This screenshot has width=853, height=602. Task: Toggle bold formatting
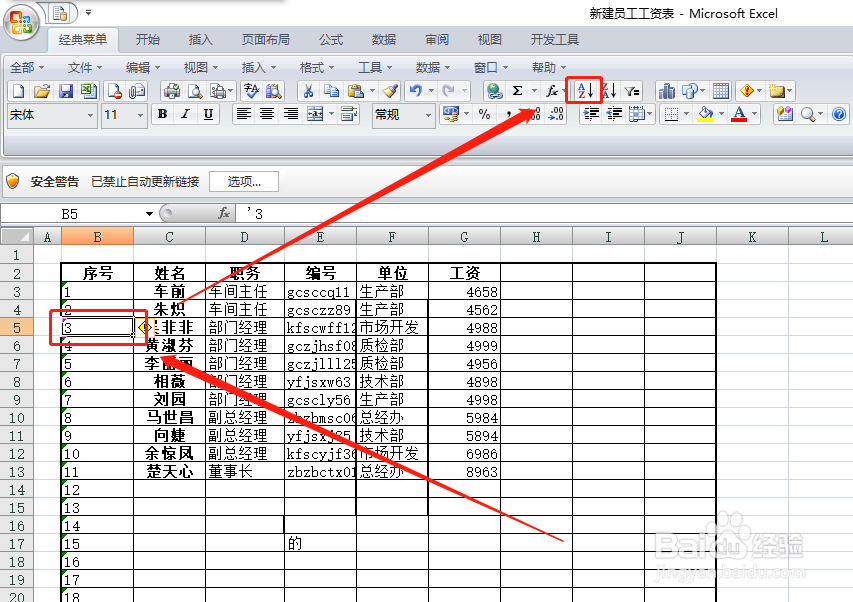pos(161,114)
